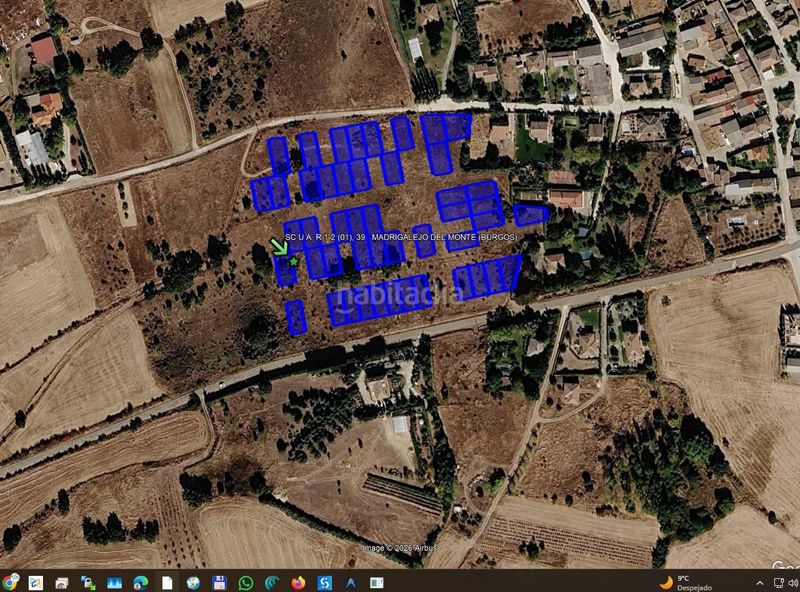800x592 pixels.
Task: Click the teal swirl application icon
Action: 272,583
